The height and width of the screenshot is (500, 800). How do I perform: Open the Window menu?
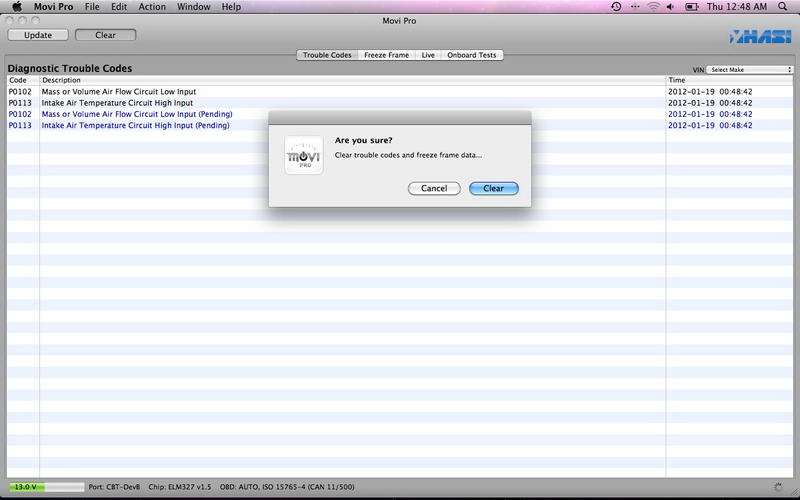pos(194,7)
